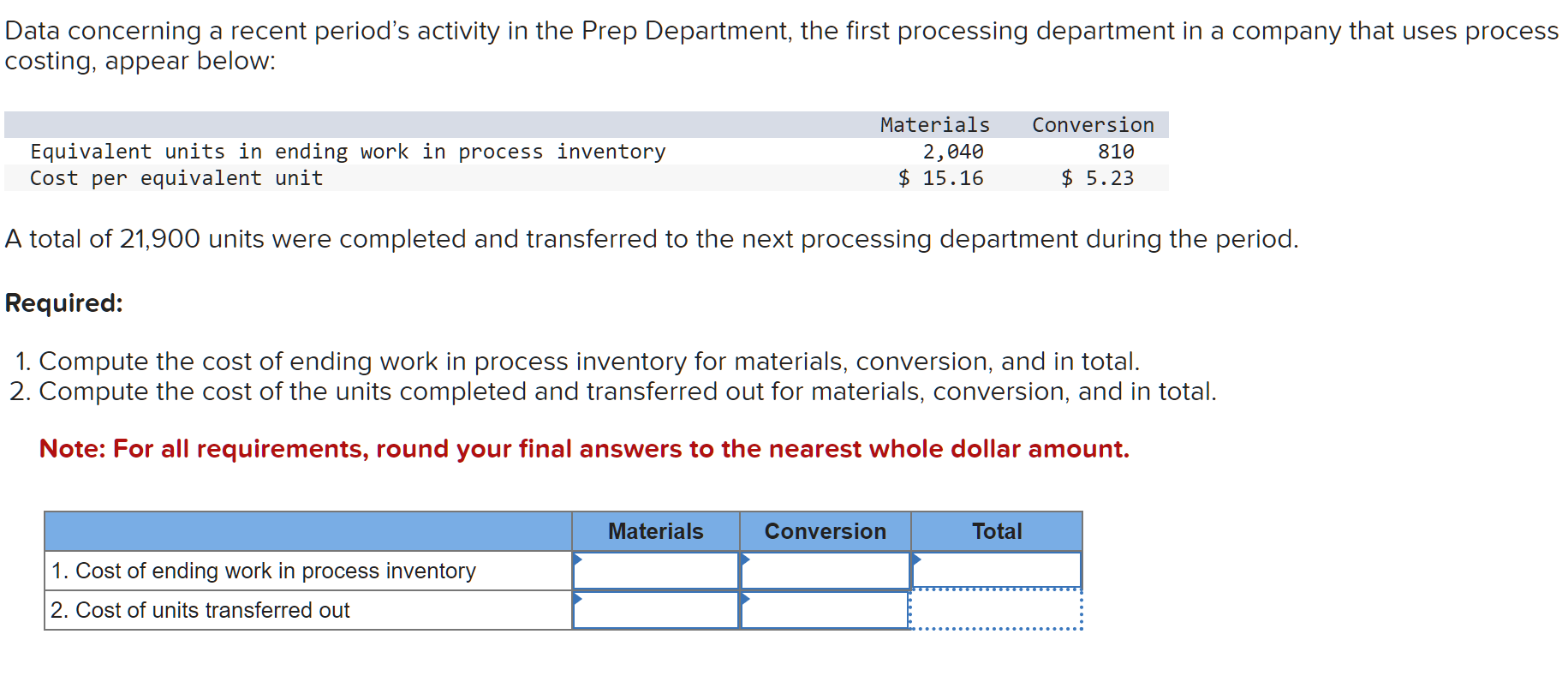The width and height of the screenshot is (1568, 682).
Task: Click the 810 conversion equivalent units value
Action: [x=1116, y=152]
